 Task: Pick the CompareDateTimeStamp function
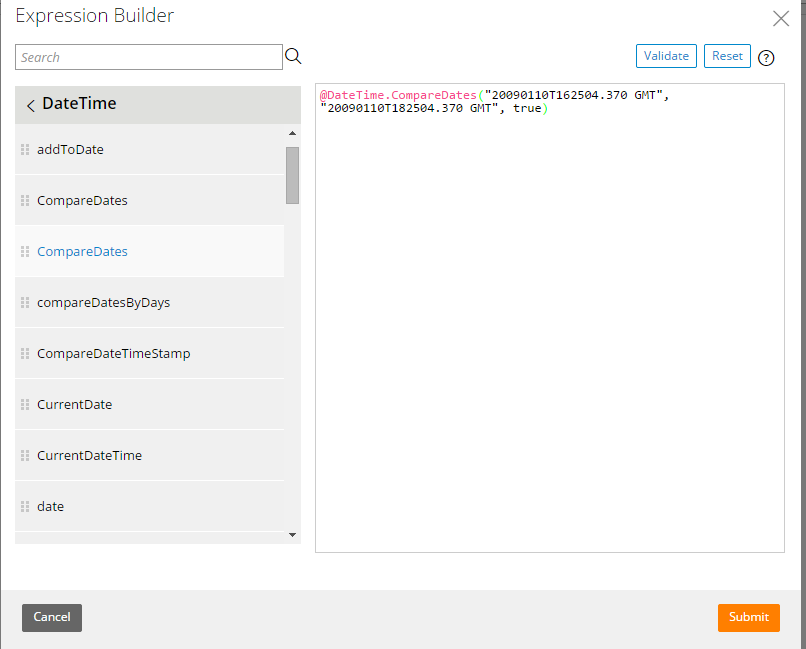[x=113, y=354]
